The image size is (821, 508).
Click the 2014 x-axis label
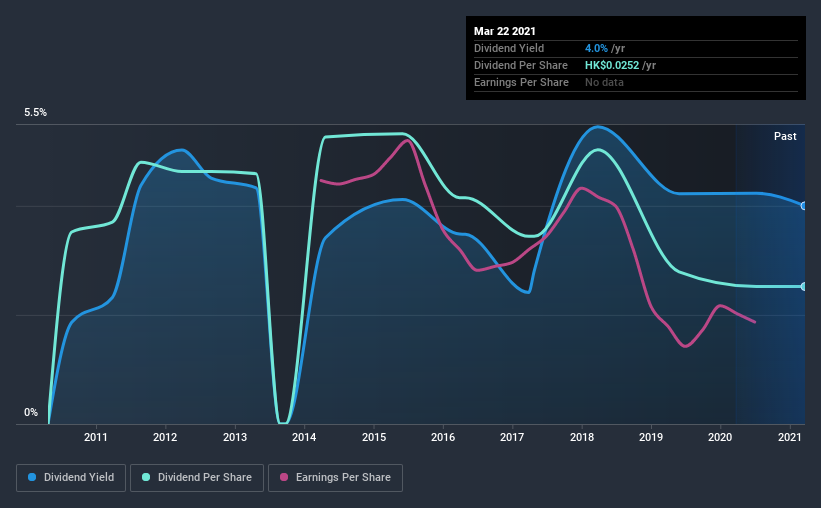click(304, 437)
